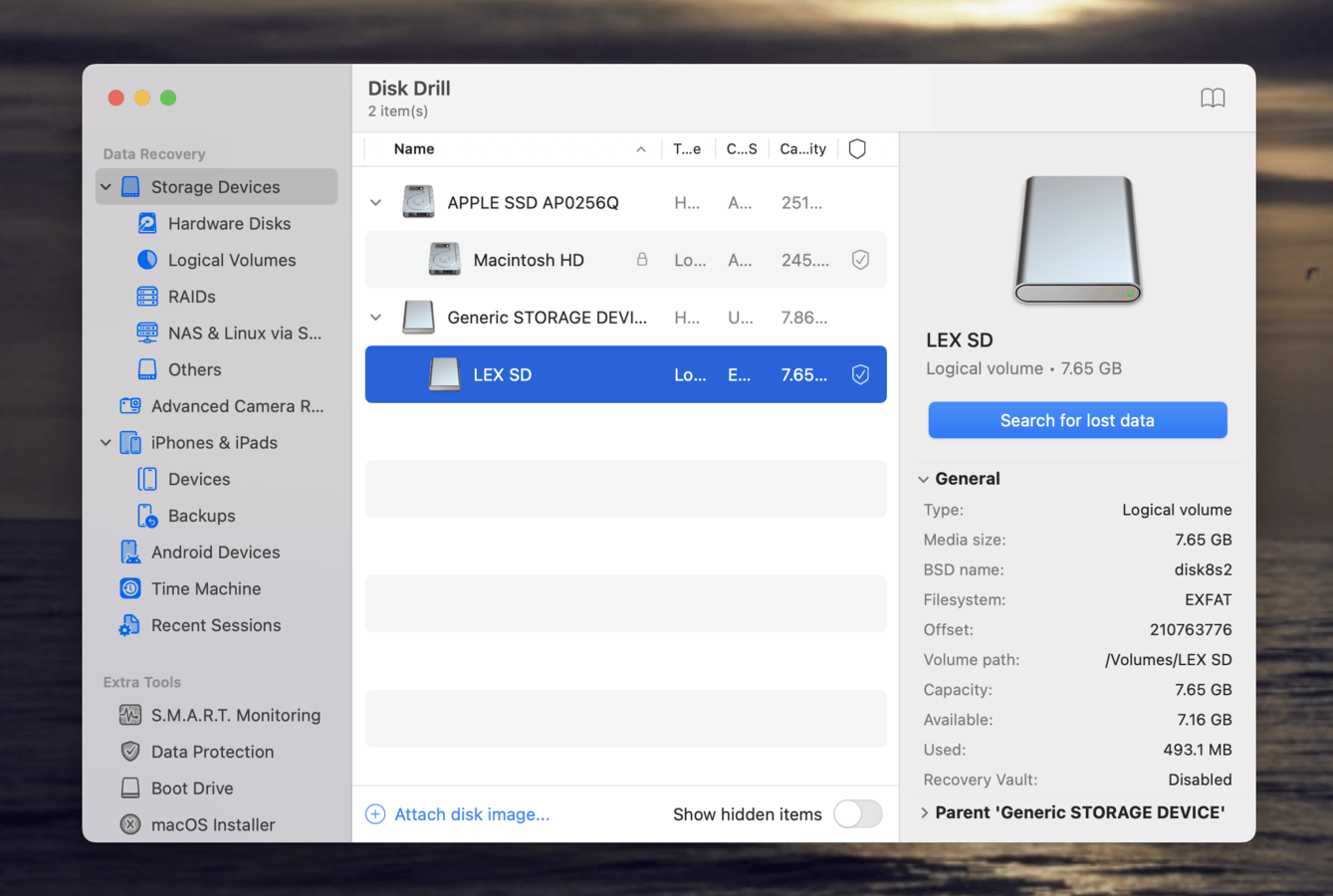The height and width of the screenshot is (896, 1333).
Task: Click the 210763776 offset value
Action: (1191, 630)
